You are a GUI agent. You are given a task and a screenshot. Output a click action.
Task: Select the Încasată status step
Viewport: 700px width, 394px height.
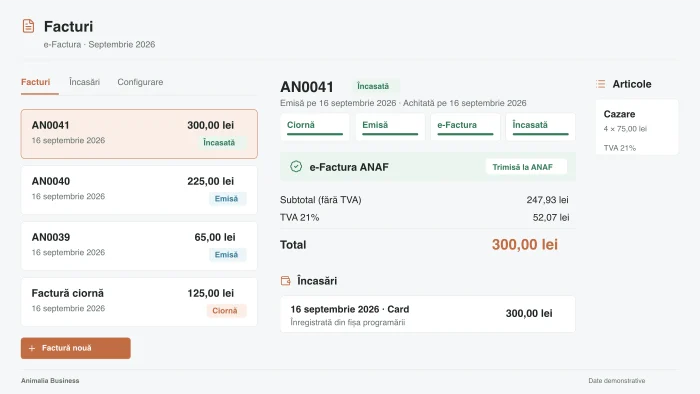[540, 127]
